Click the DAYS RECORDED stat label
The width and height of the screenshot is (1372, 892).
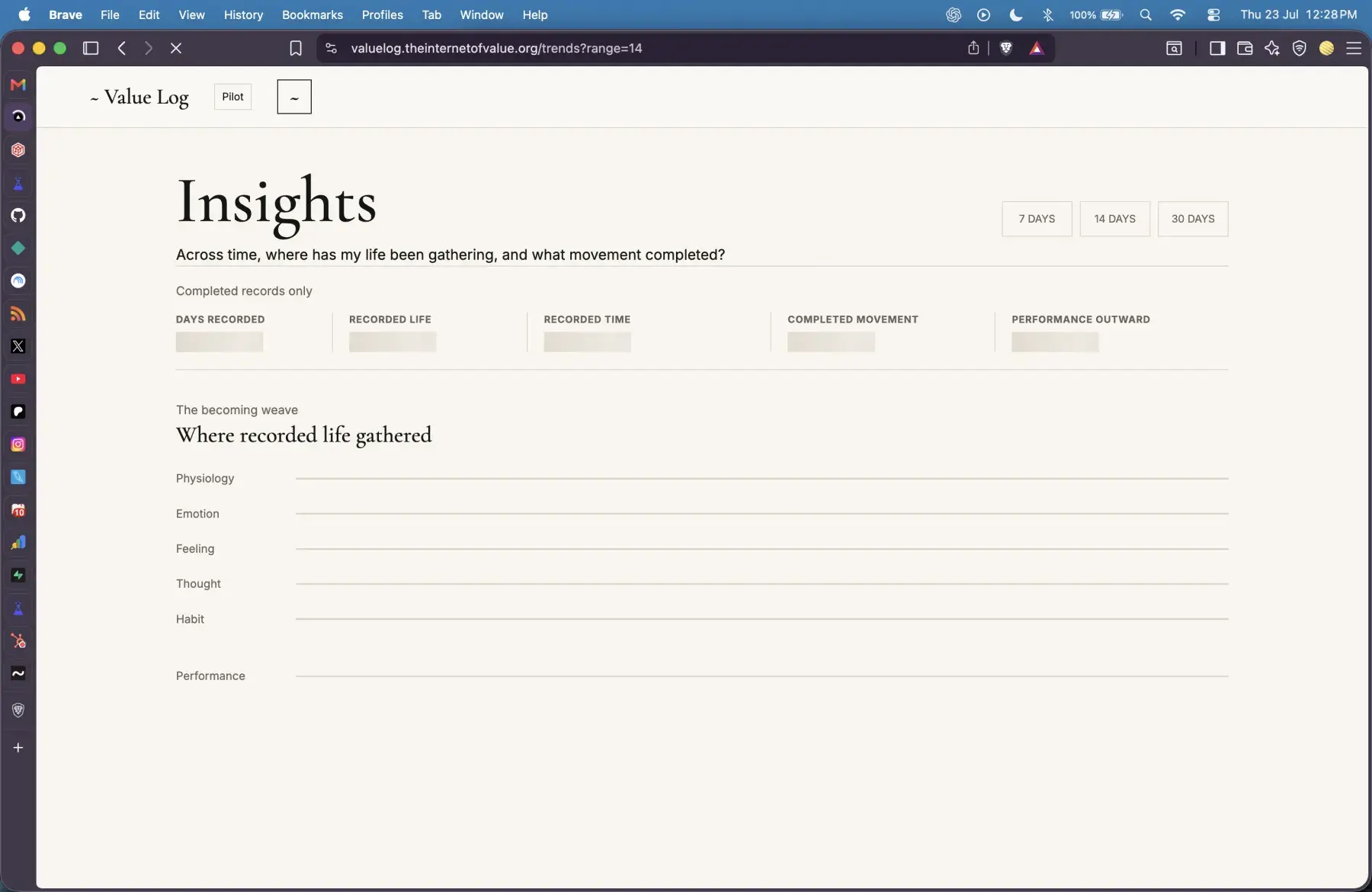pyautogui.click(x=220, y=319)
